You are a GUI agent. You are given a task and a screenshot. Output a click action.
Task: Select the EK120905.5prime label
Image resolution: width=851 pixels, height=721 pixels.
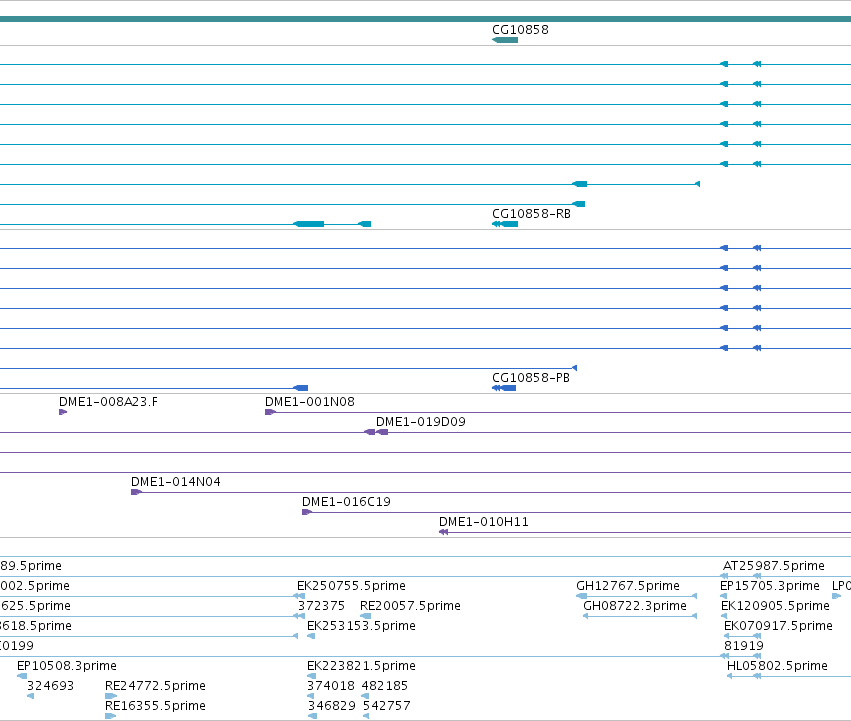click(775, 606)
